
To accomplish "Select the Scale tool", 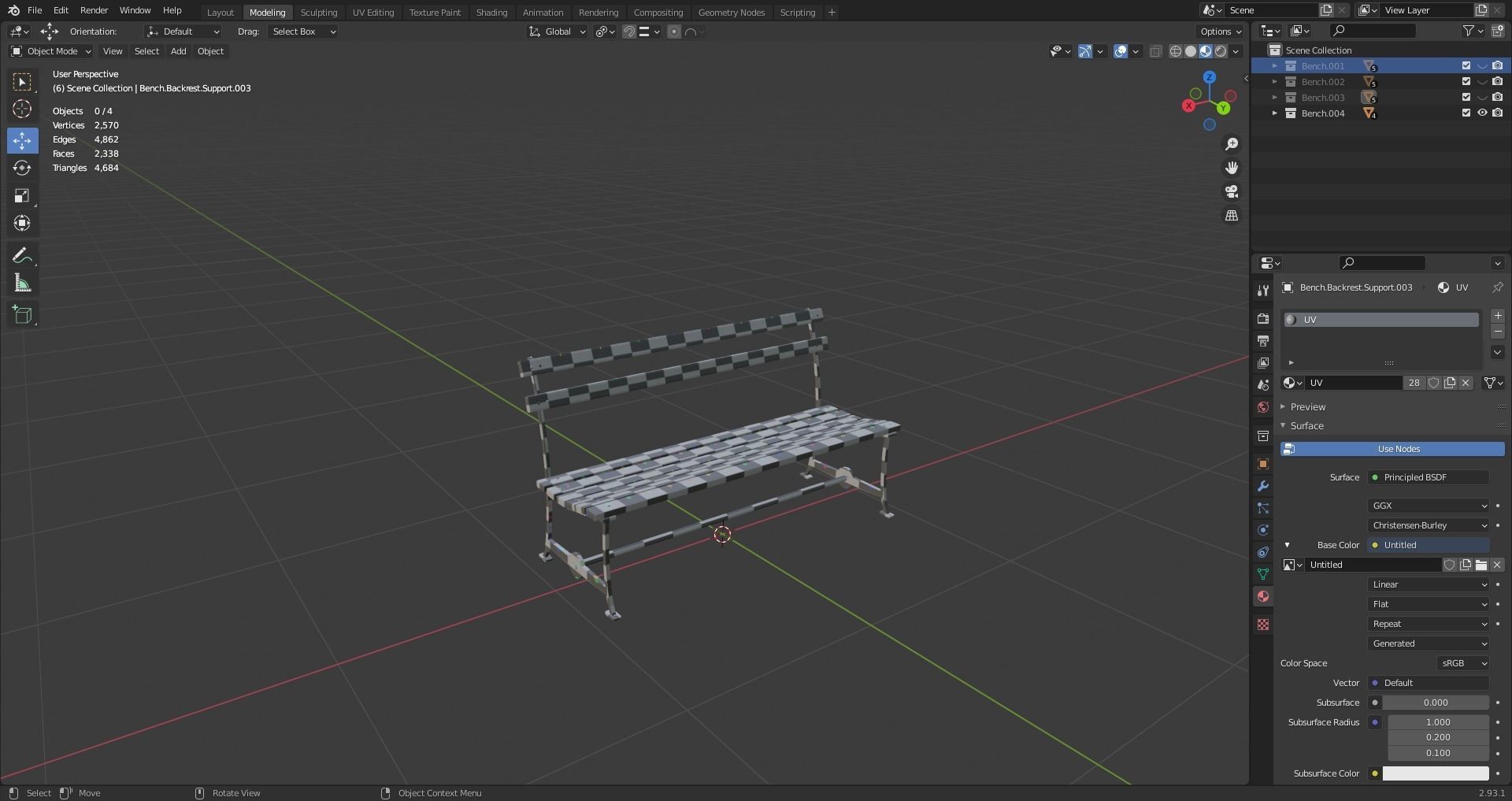I will (x=22, y=195).
